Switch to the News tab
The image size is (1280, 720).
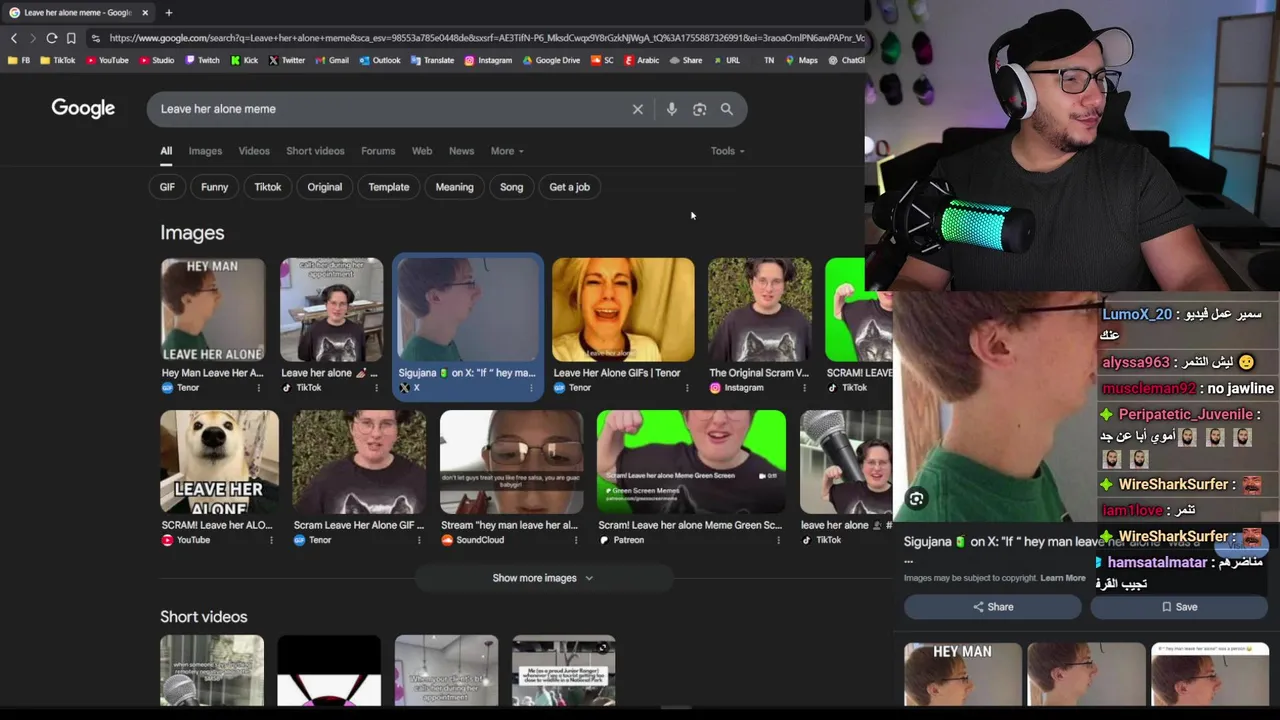point(461,151)
